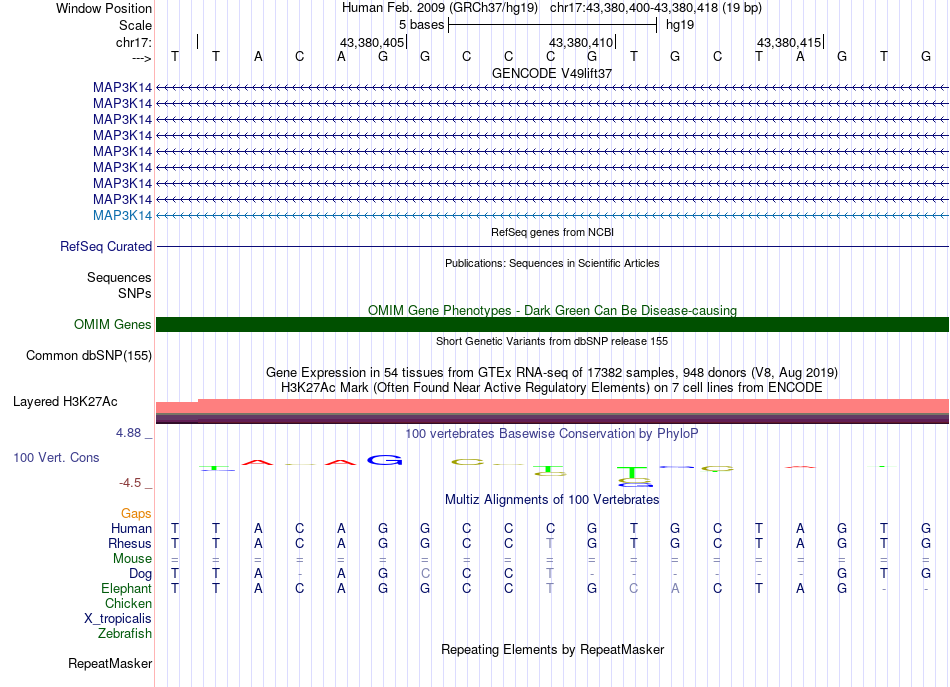Select the Elephant alignment row label
Screen dimensions: 950x687
pyautogui.click(x=127, y=589)
